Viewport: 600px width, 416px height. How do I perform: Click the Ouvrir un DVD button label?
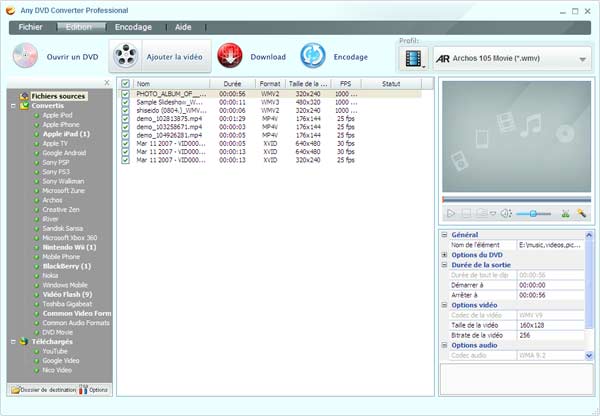click(72, 57)
